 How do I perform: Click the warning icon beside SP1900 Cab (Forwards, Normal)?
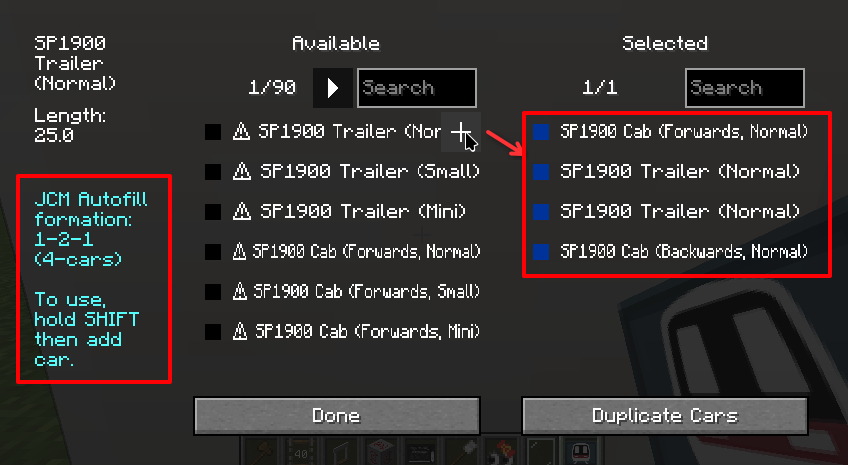point(240,251)
